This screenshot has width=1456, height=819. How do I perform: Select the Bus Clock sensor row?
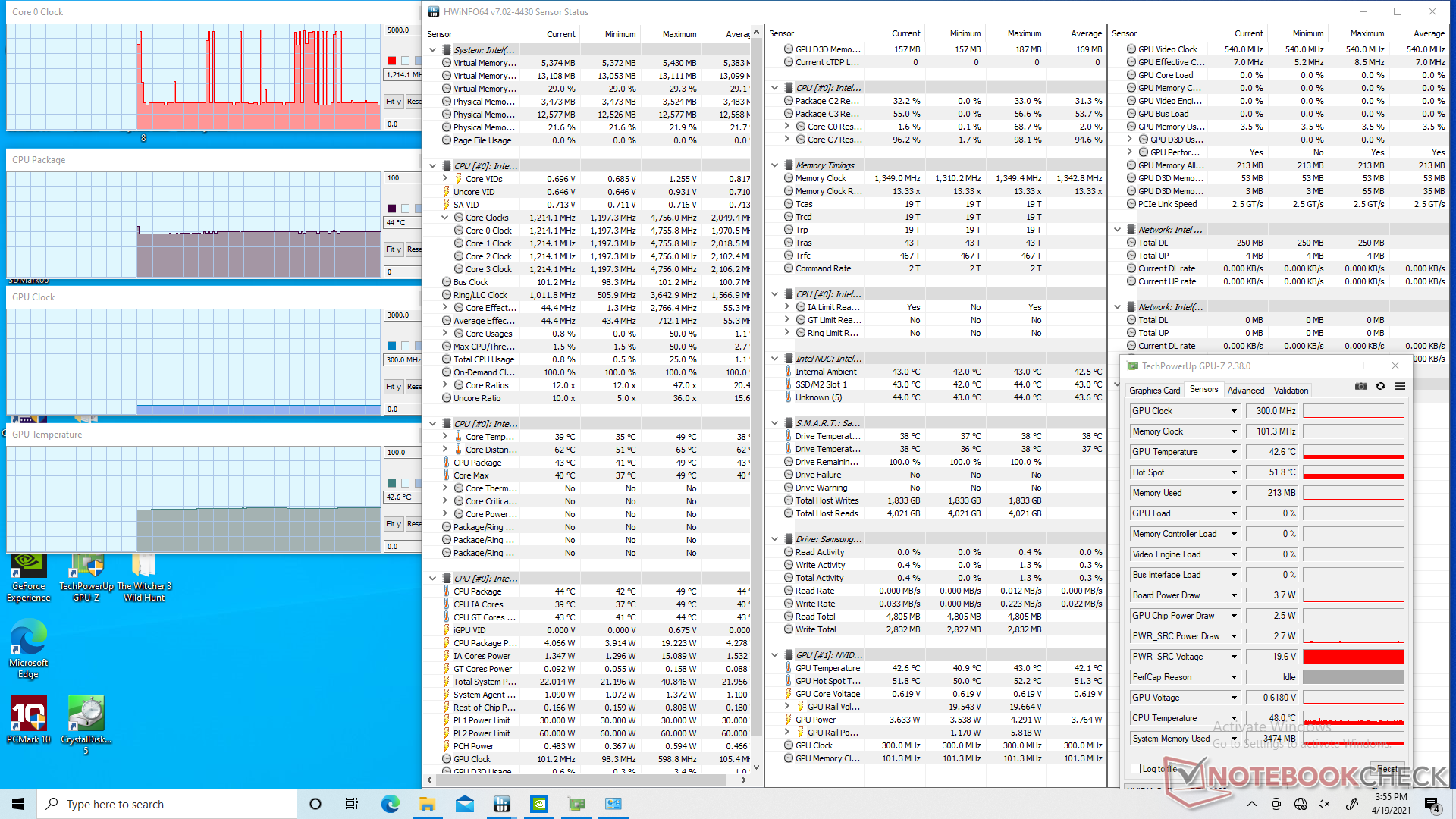[588, 282]
